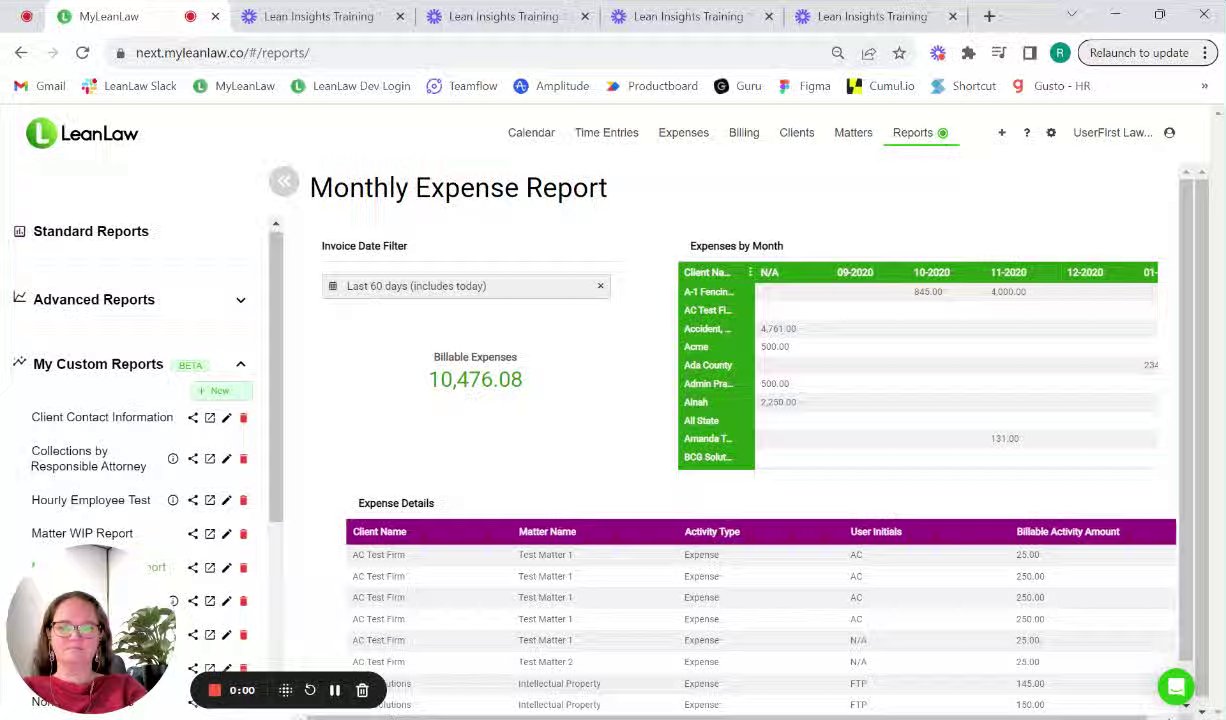The image size is (1226, 720).
Task: Open the Matter WIP Report
Action: (82, 534)
